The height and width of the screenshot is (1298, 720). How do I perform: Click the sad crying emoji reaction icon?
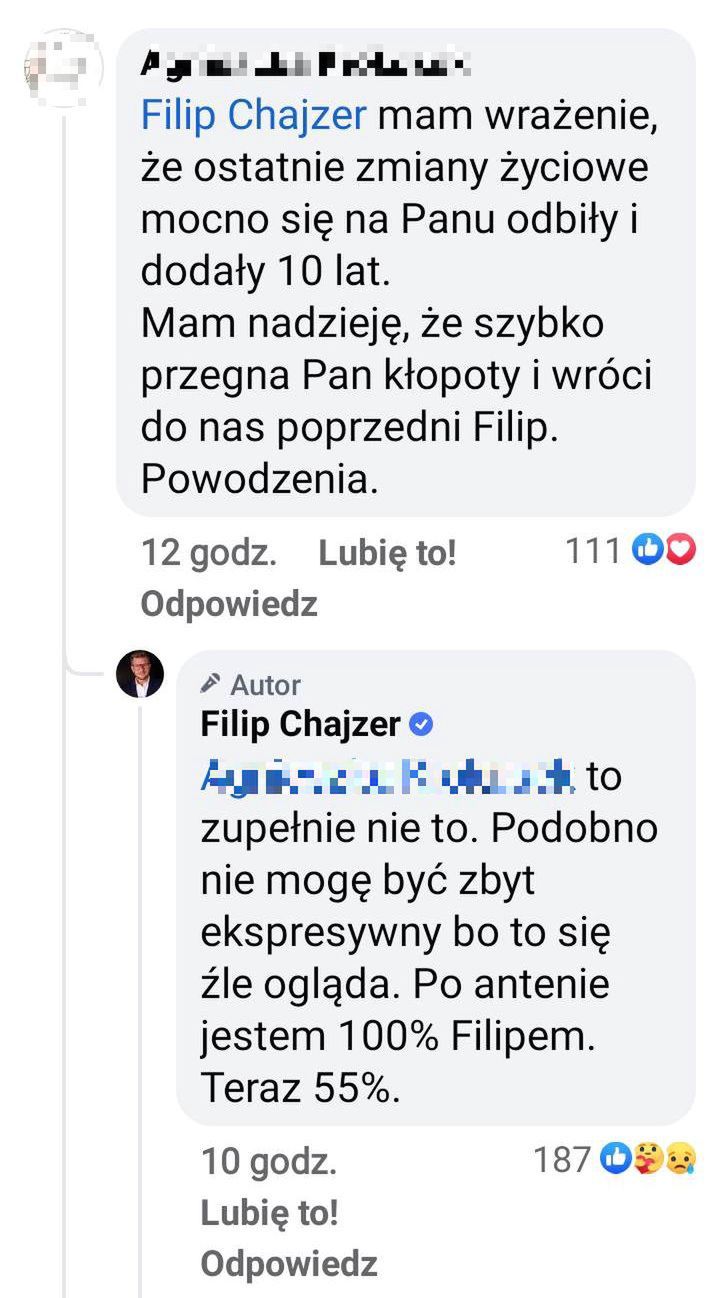[x=681, y=1159]
